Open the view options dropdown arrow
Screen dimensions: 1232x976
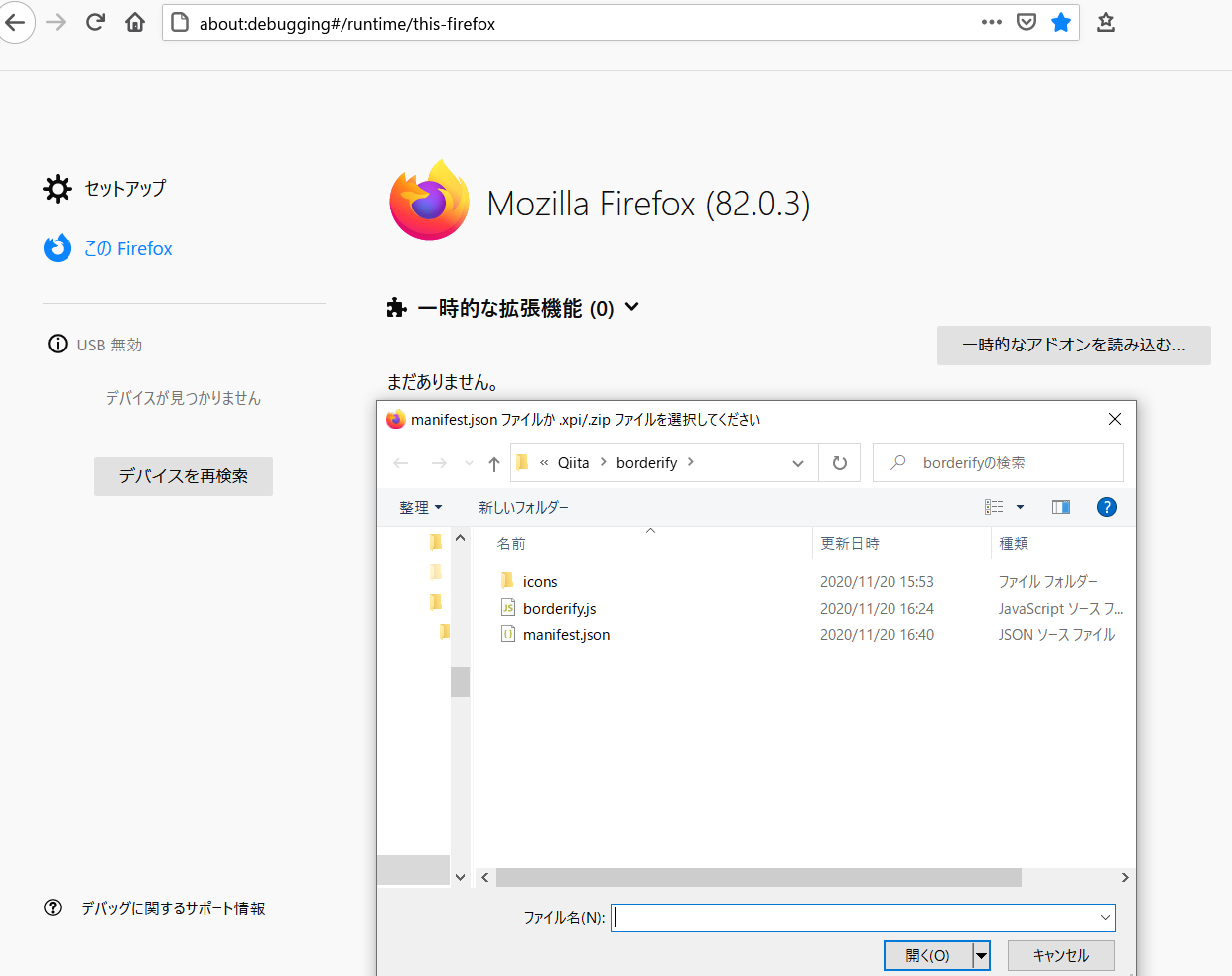[1020, 507]
